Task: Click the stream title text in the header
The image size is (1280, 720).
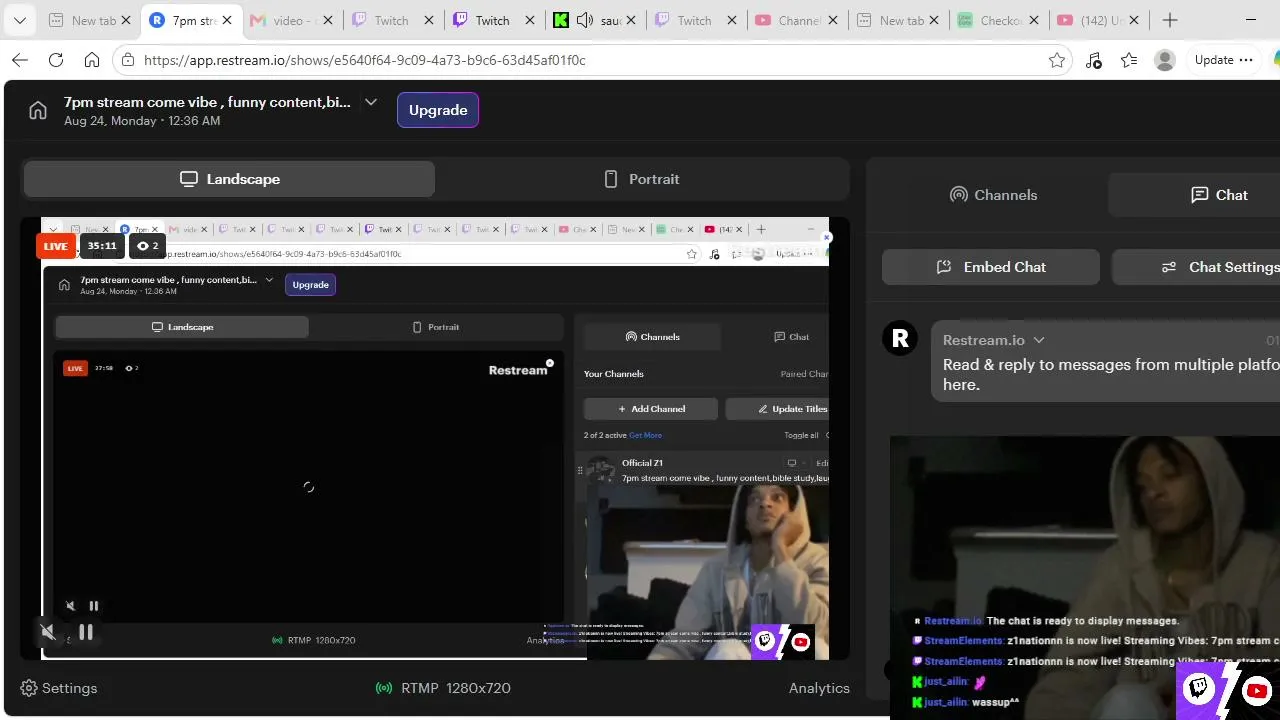Action: coord(207,102)
